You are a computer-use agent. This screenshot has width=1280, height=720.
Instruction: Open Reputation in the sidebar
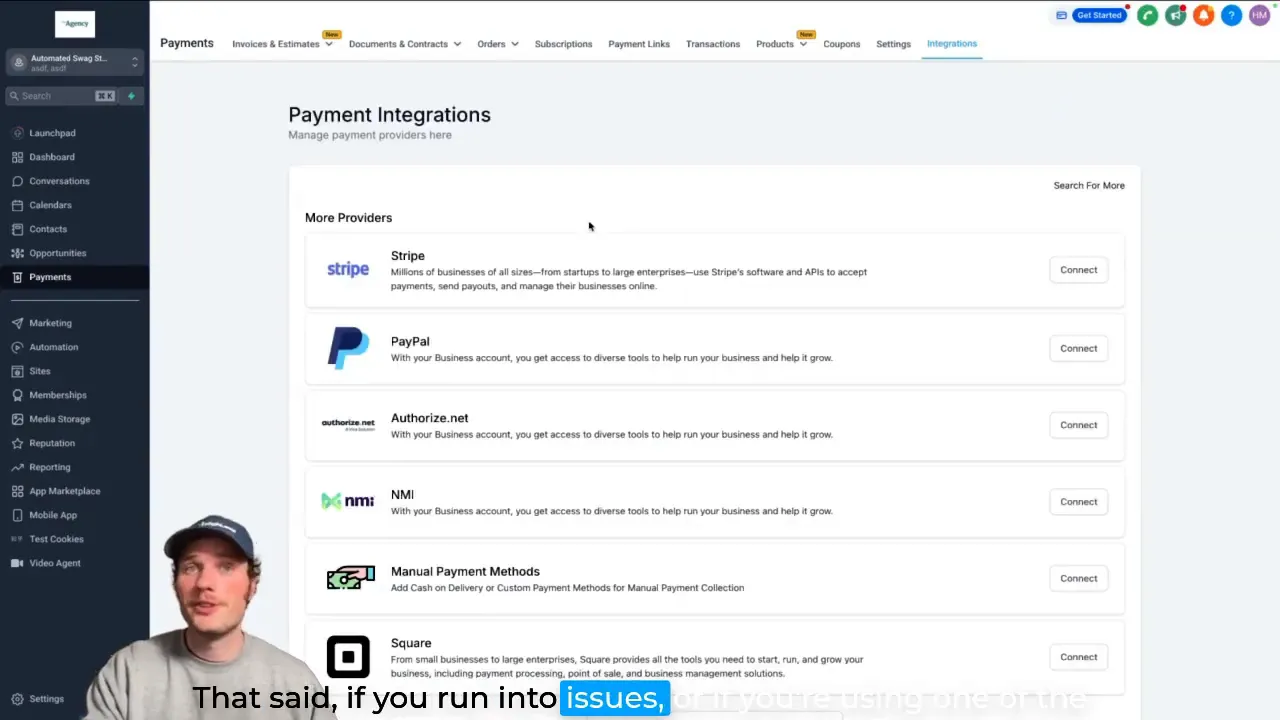pyautogui.click(x=52, y=443)
